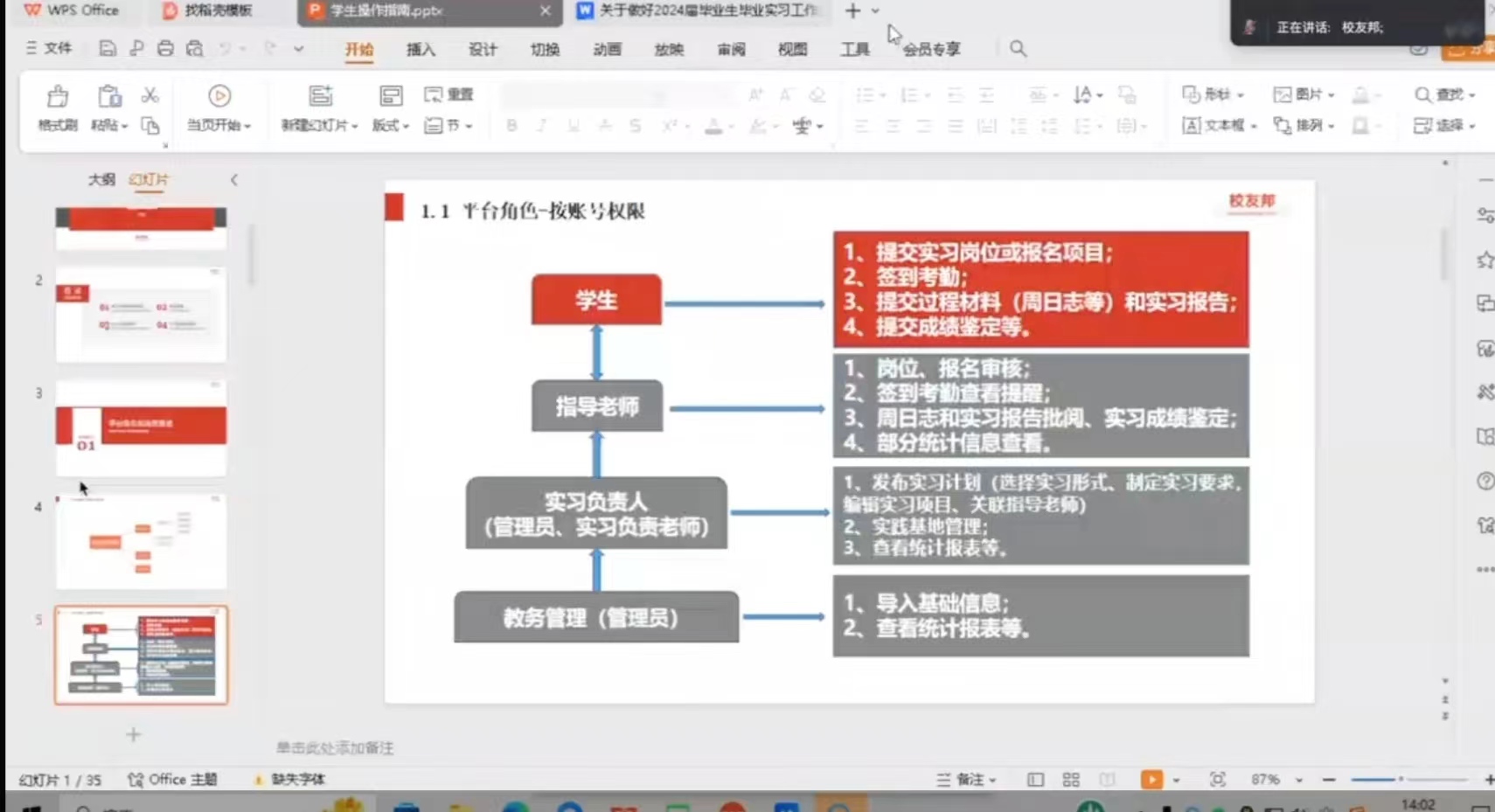
Task: Click orange slideshow play button in status bar
Action: pyautogui.click(x=1151, y=780)
